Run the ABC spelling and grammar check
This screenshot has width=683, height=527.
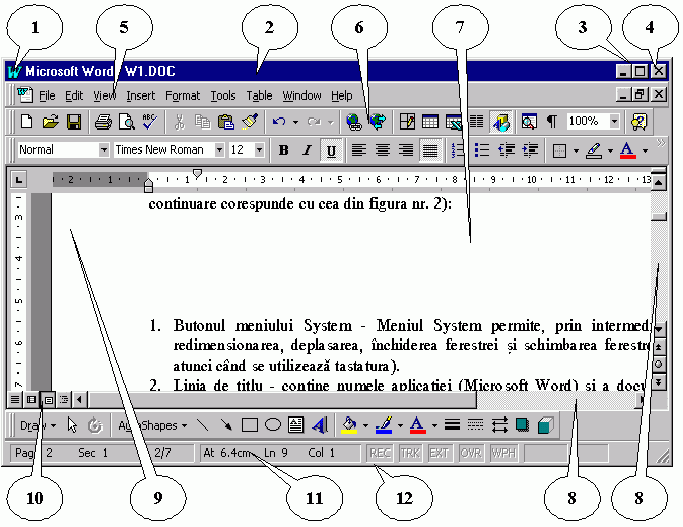[x=149, y=122]
